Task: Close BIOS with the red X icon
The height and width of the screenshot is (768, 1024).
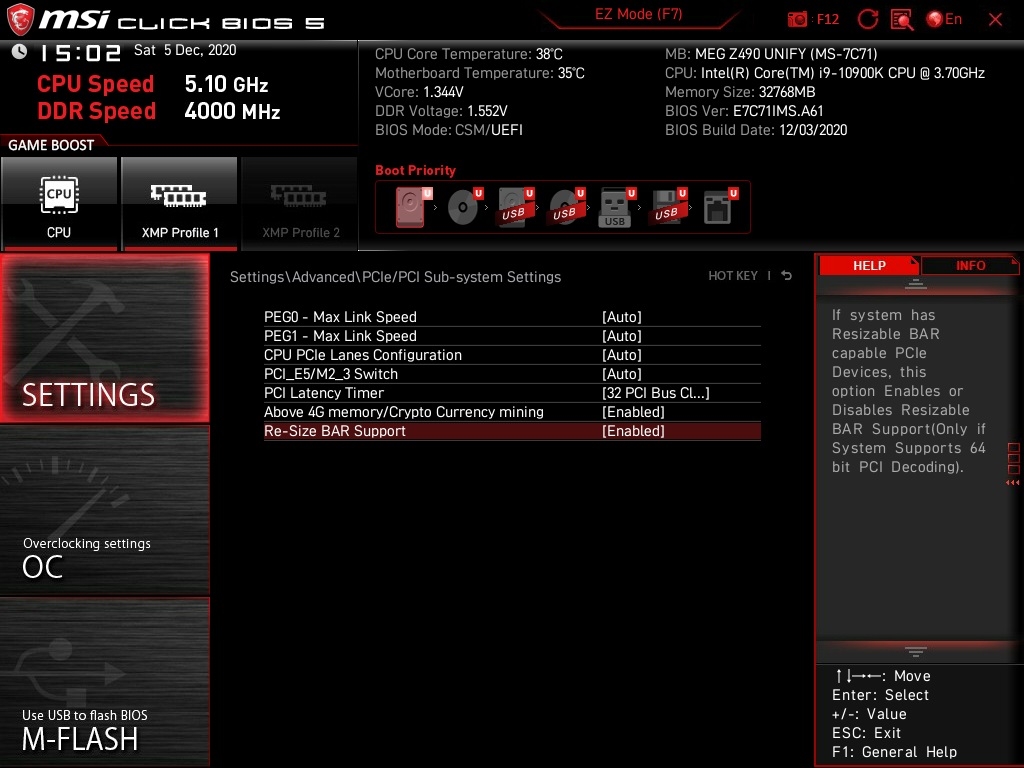Action: [995, 19]
